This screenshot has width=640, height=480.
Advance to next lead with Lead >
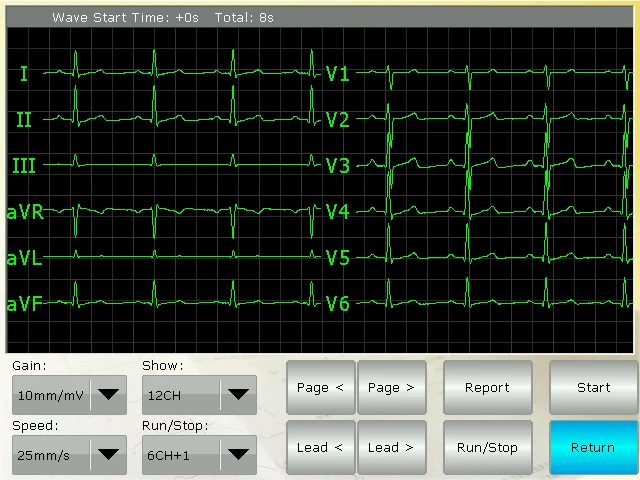click(x=391, y=447)
